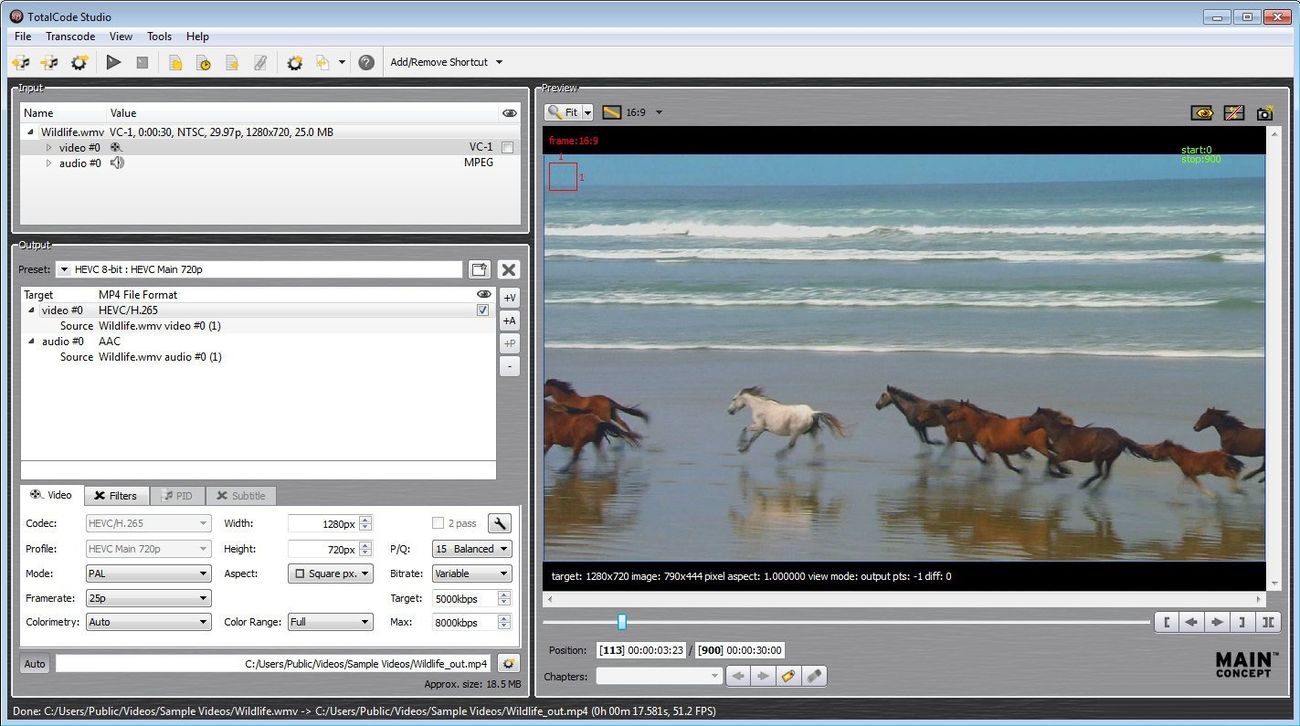Switch to the Filters tab
Screen dimensions: 1300x726
point(115,495)
